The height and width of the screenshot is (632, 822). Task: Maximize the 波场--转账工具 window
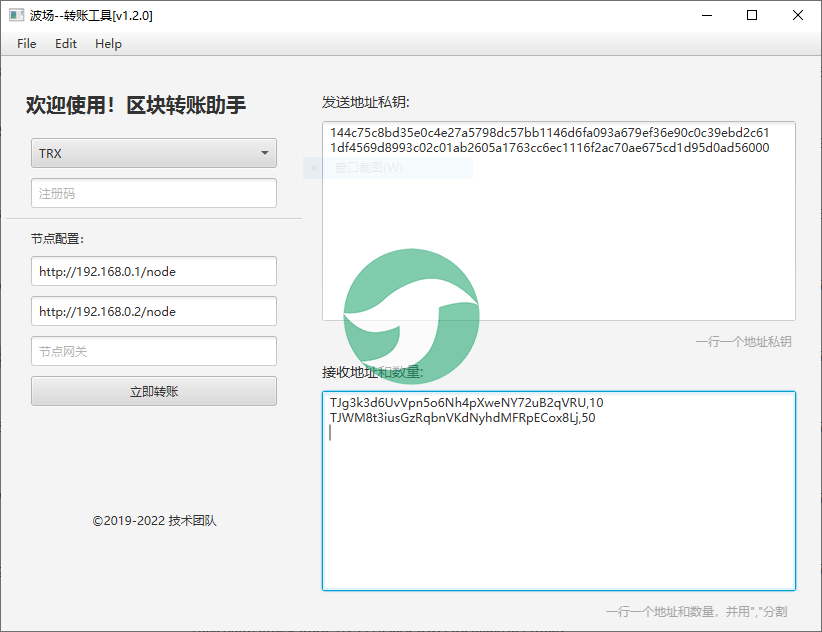click(752, 15)
